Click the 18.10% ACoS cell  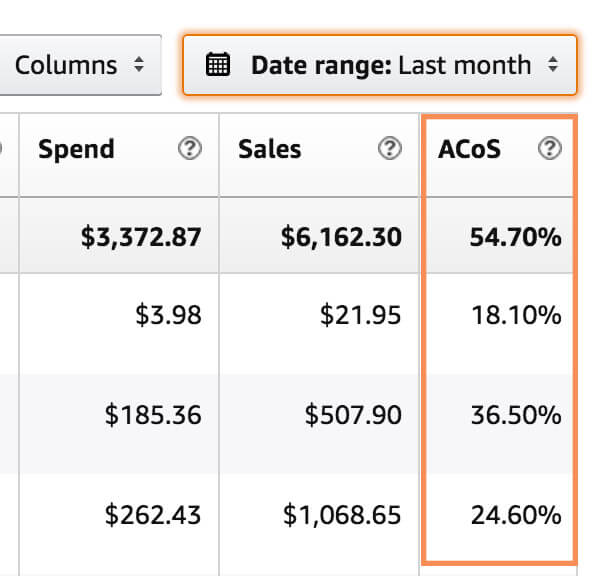(x=516, y=316)
